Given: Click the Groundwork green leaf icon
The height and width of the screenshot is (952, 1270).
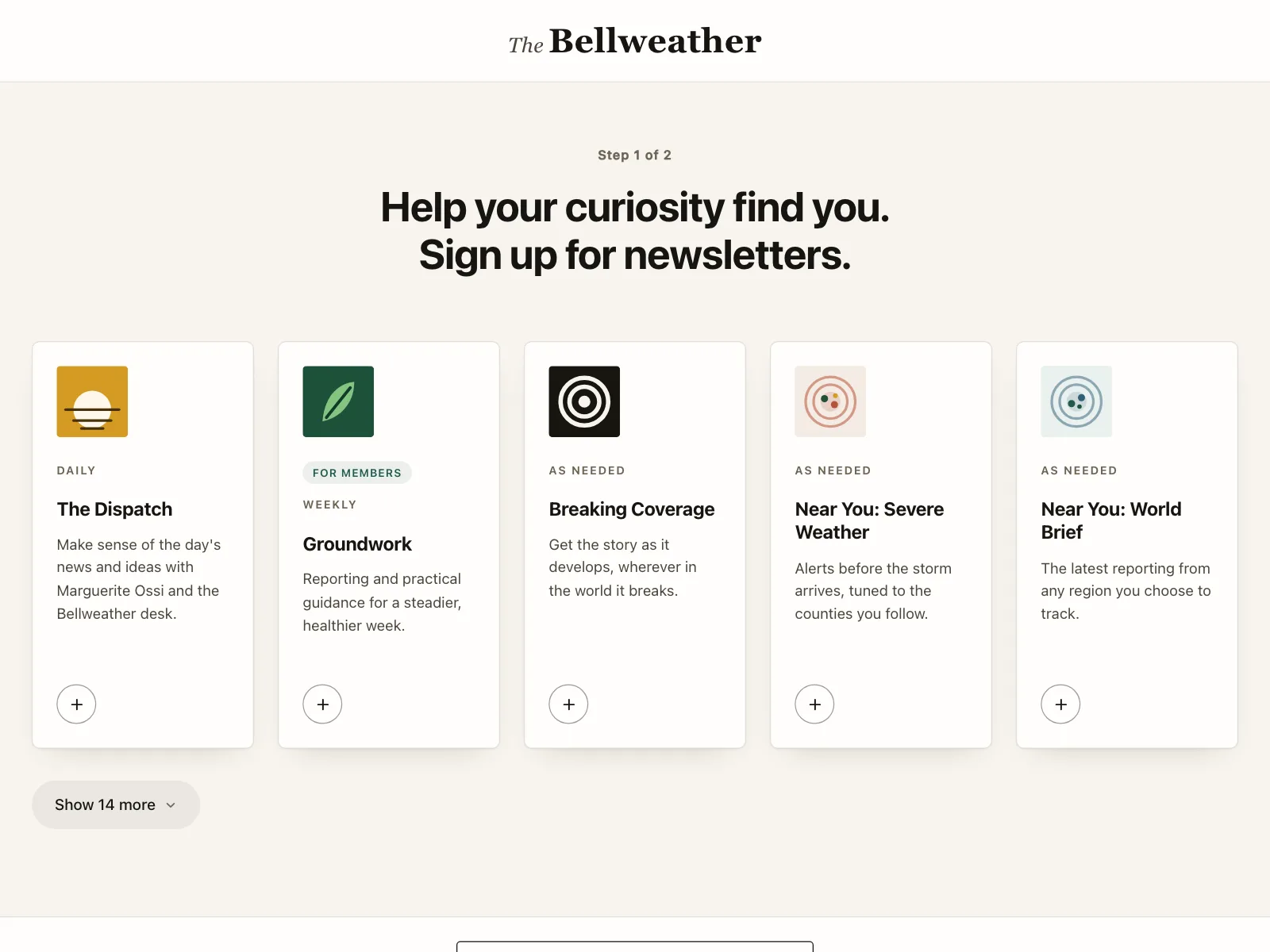Looking at the screenshot, I should coord(338,401).
